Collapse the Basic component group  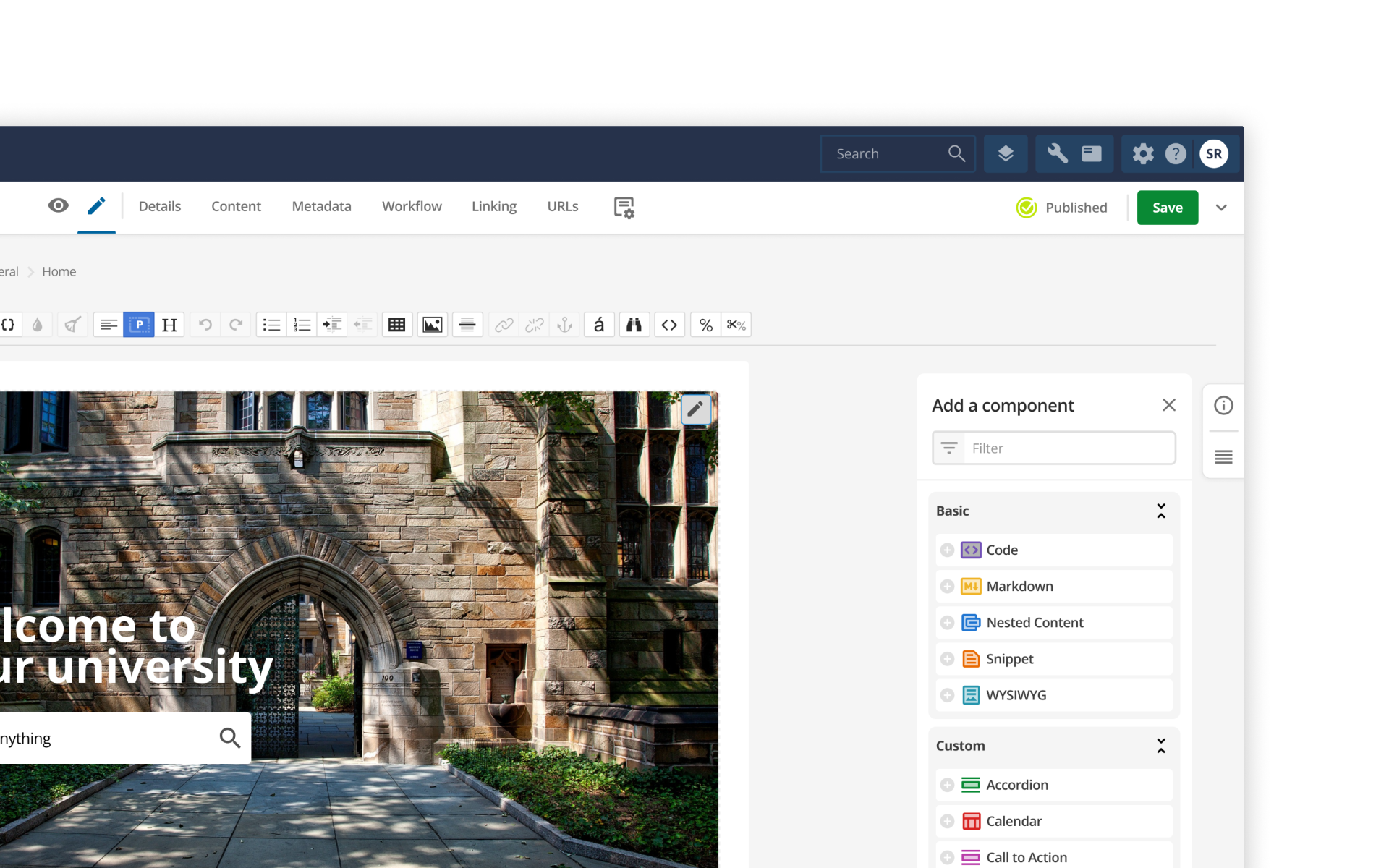pos(1160,511)
